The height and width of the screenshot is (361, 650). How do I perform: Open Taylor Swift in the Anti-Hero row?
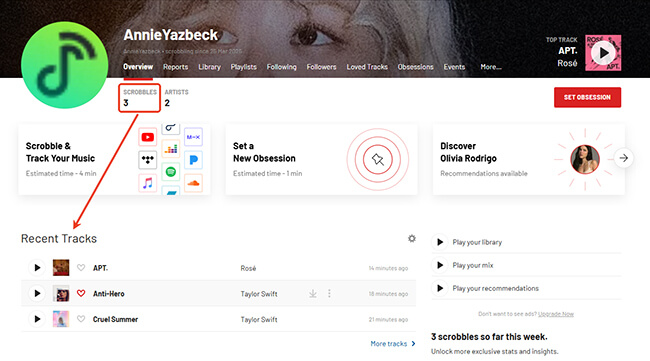point(259,294)
